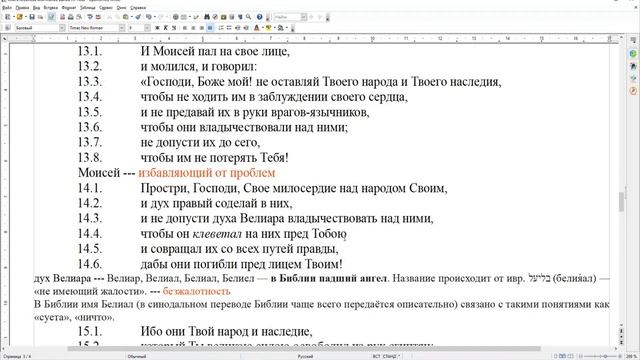Open the New document dropdown arrow
The width and height of the screenshot is (640, 360).
click(x=13, y=17)
